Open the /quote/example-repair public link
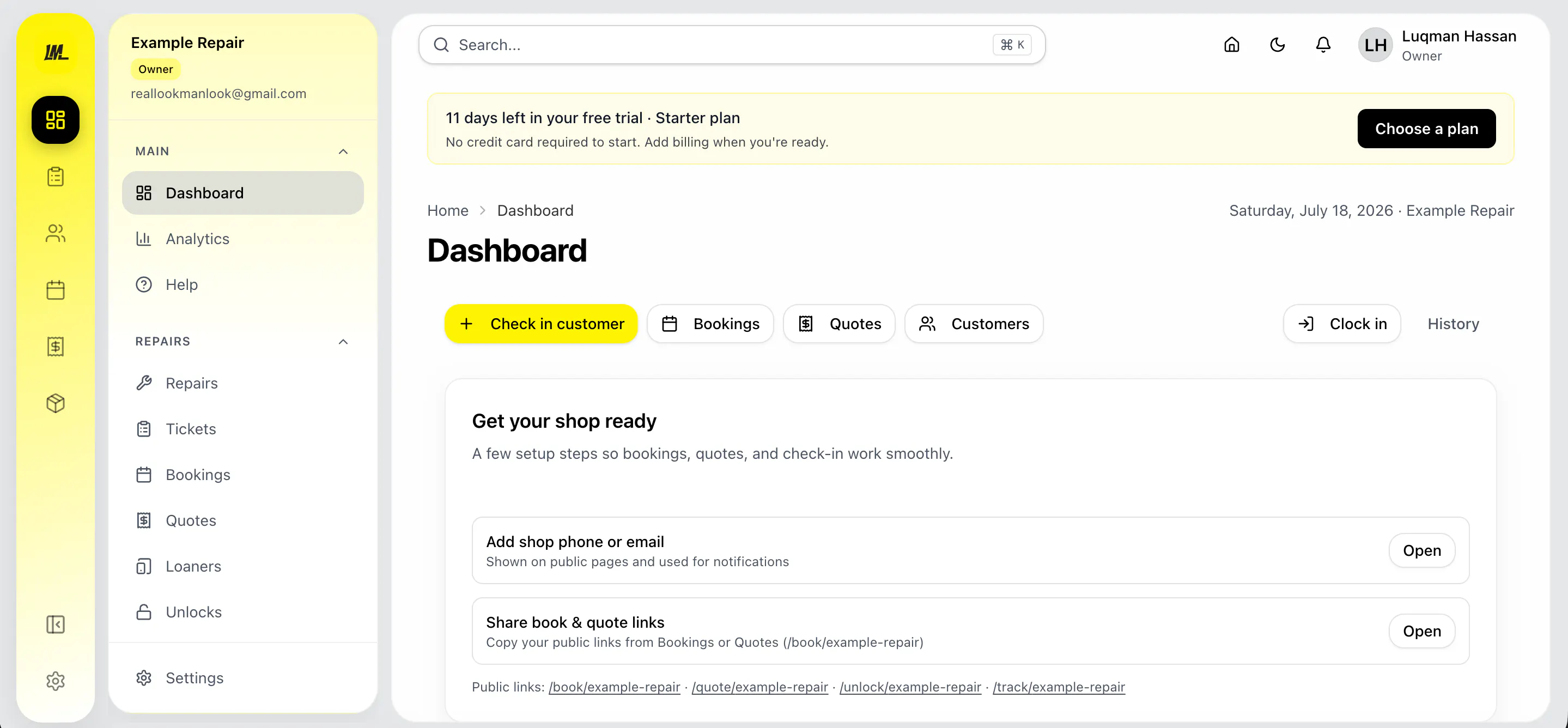 pos(759,687)
